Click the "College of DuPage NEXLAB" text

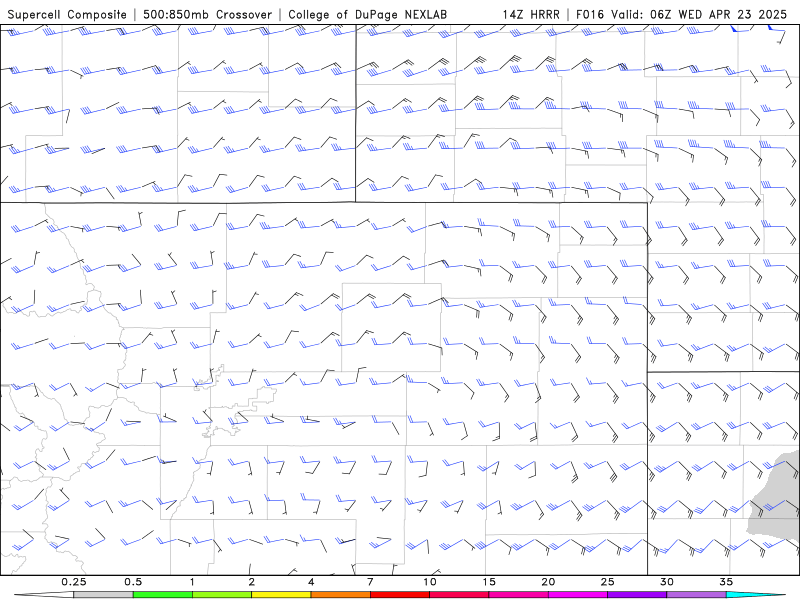pyautogui.click(x=367, y=14)
